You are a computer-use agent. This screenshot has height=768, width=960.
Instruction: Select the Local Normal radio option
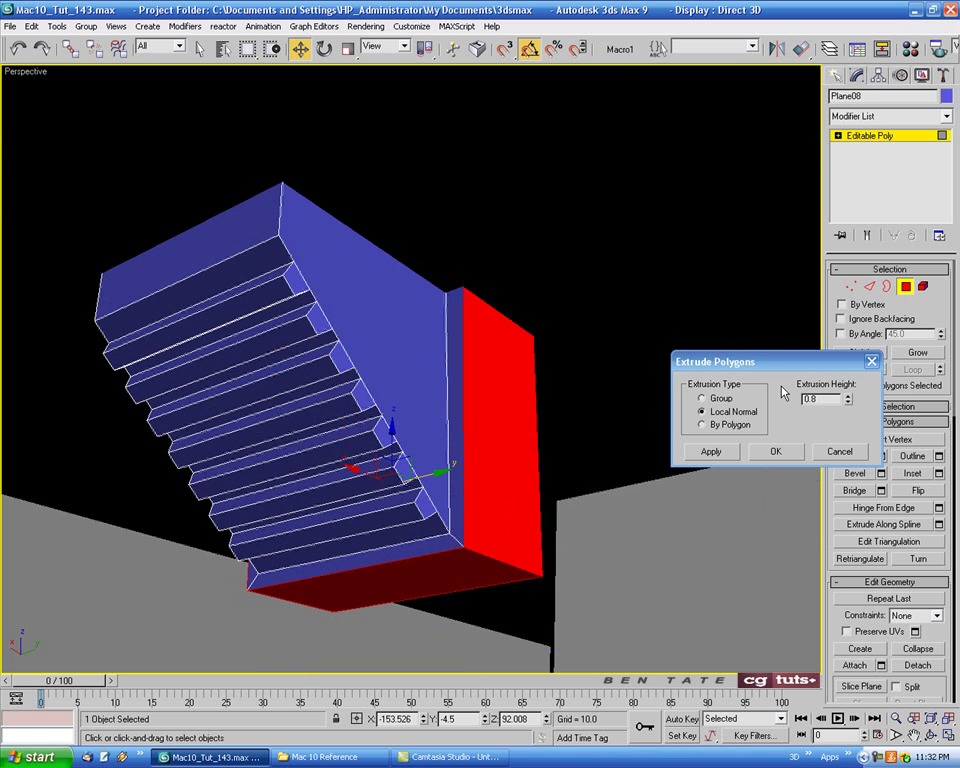[x=702, y=412]
